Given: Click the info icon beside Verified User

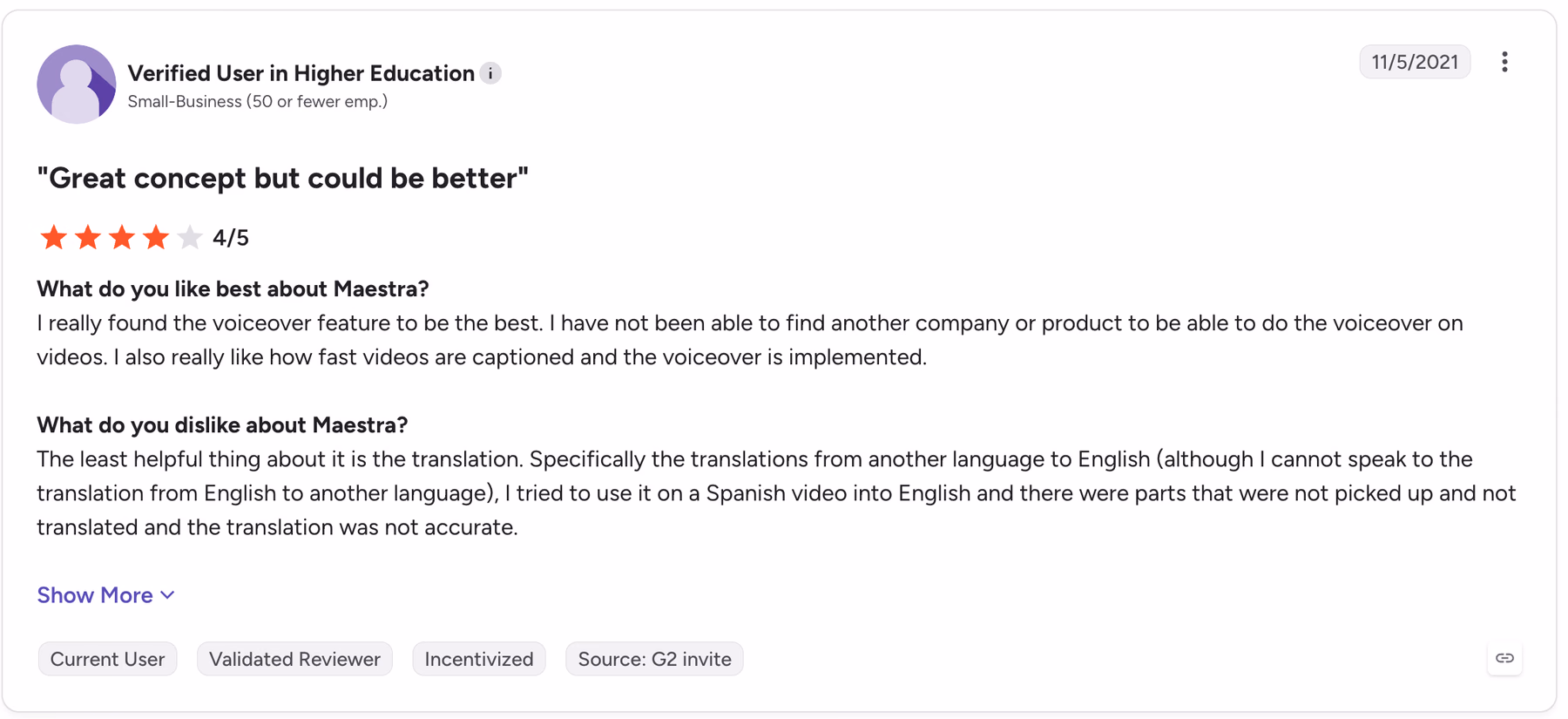Looking at the screenshot, I should coord(490,73).
